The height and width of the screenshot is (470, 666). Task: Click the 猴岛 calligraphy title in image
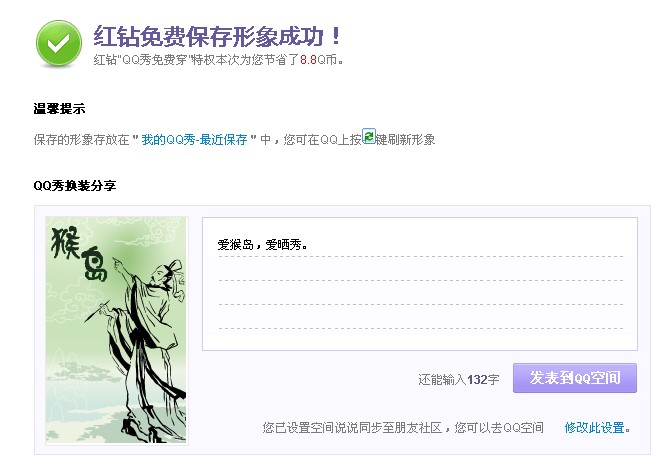click(79, 253)
